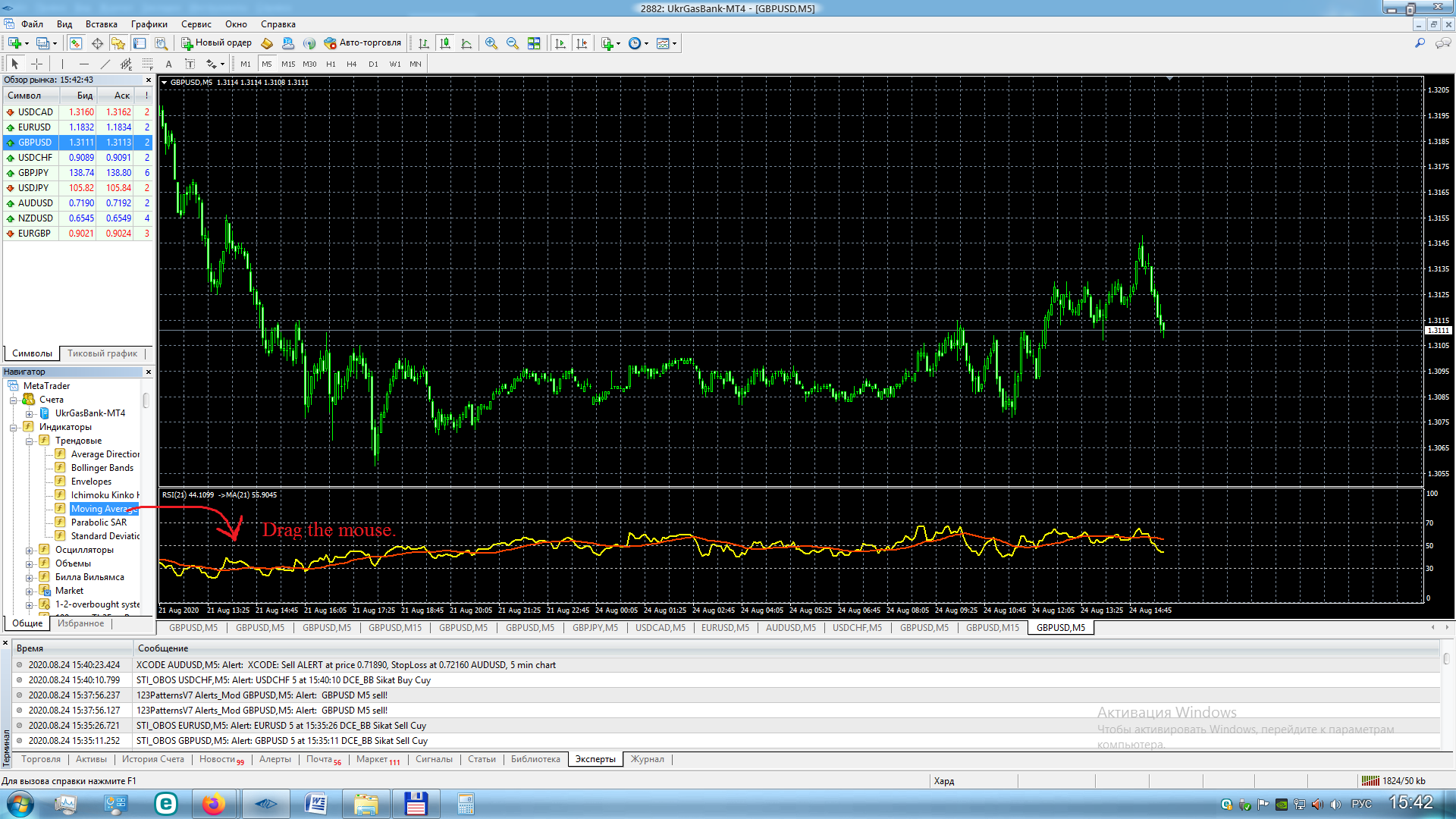
Task: Click the Zoom Out magnifier icon
Action: 513,43
